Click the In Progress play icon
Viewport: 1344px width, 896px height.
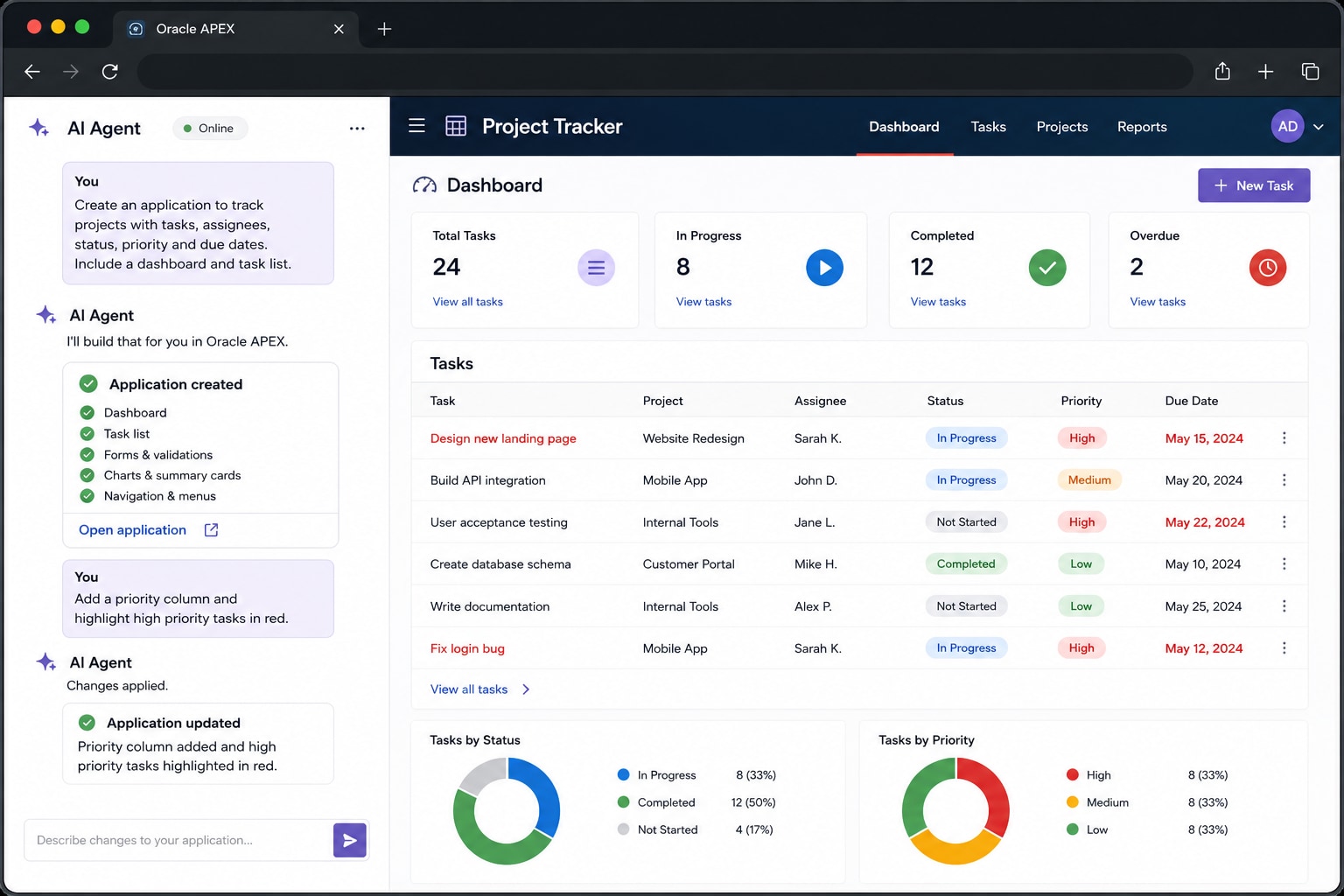[x=824, y=268]
